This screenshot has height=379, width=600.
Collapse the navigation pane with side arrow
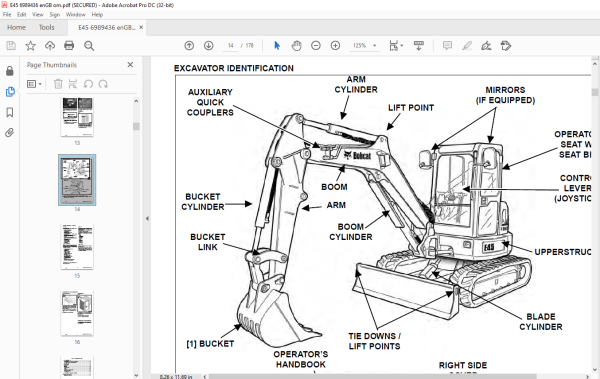click(x=147, y=219)
